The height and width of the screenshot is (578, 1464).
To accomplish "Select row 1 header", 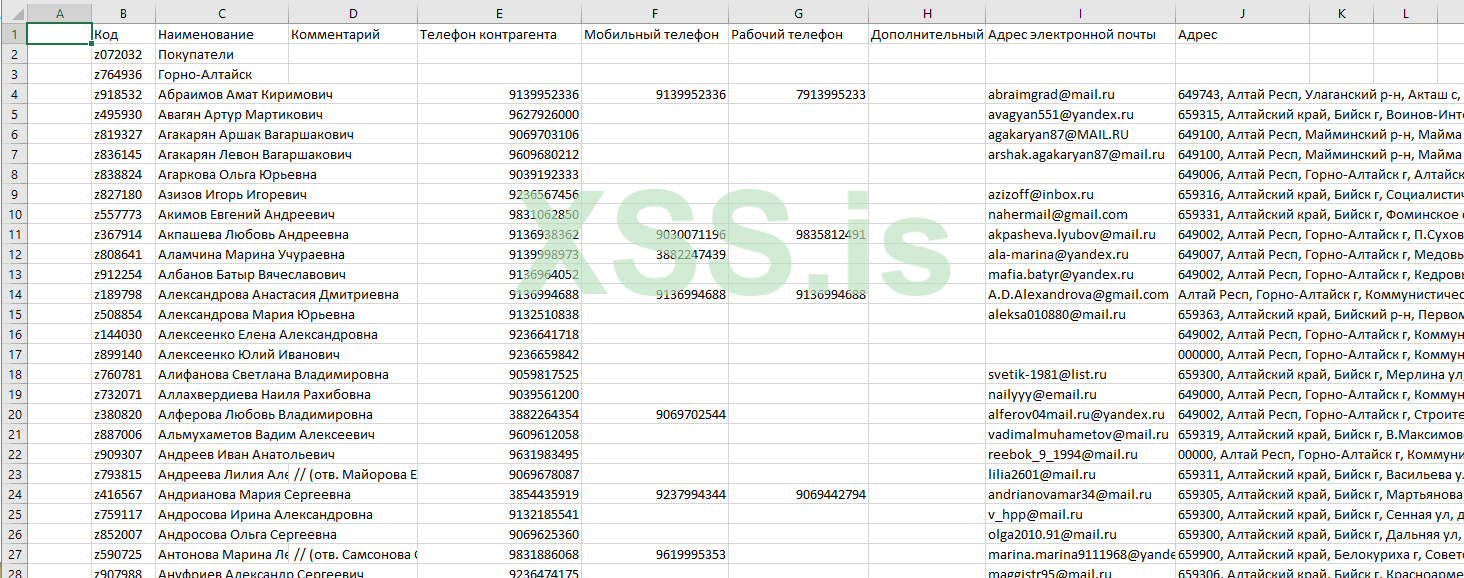I will tap(13, 34).
